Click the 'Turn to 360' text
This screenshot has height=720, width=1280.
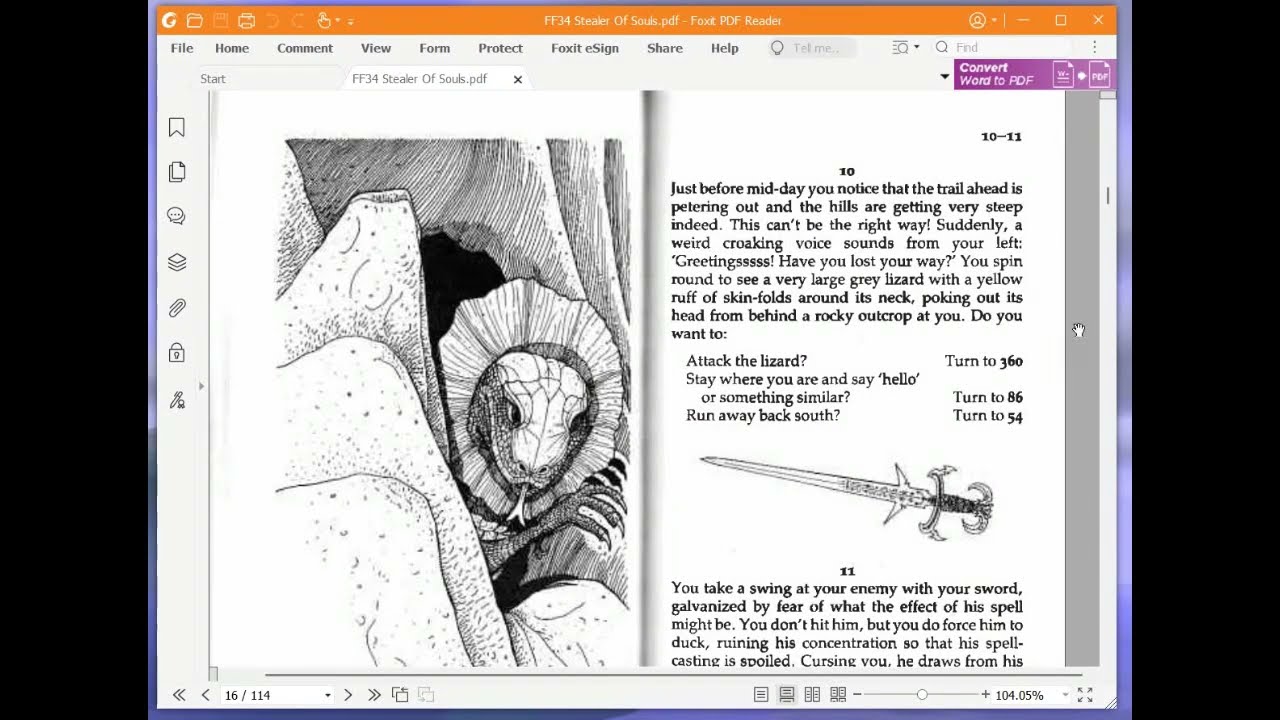(984, 361)
